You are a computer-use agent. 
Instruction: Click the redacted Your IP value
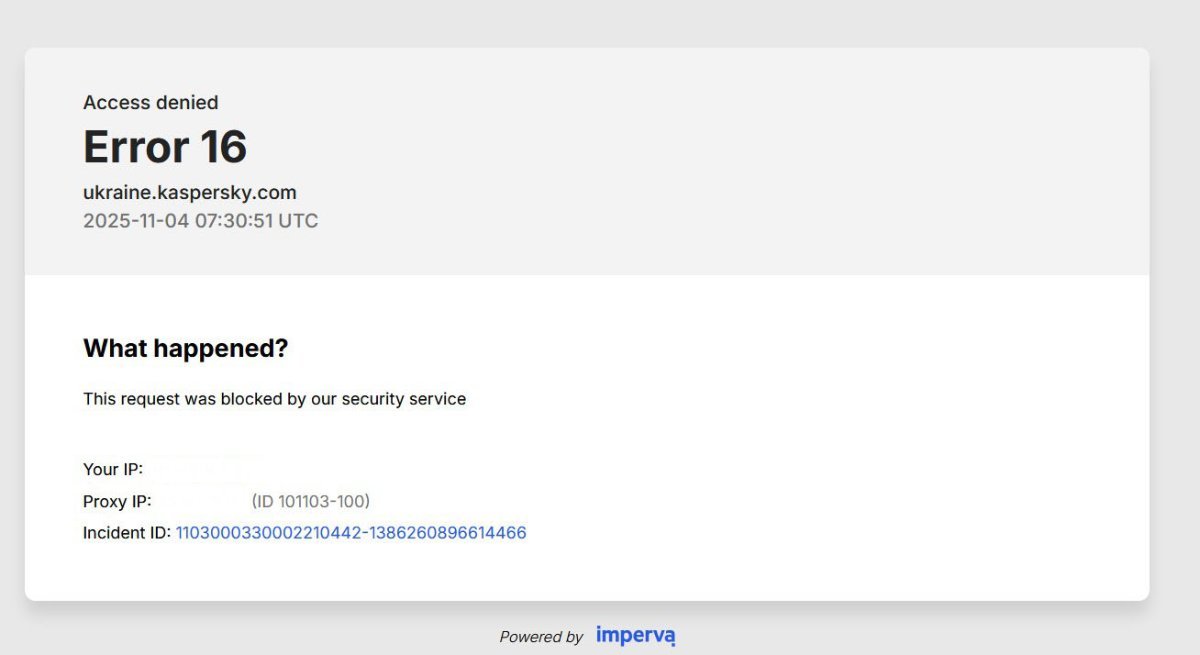198,469
